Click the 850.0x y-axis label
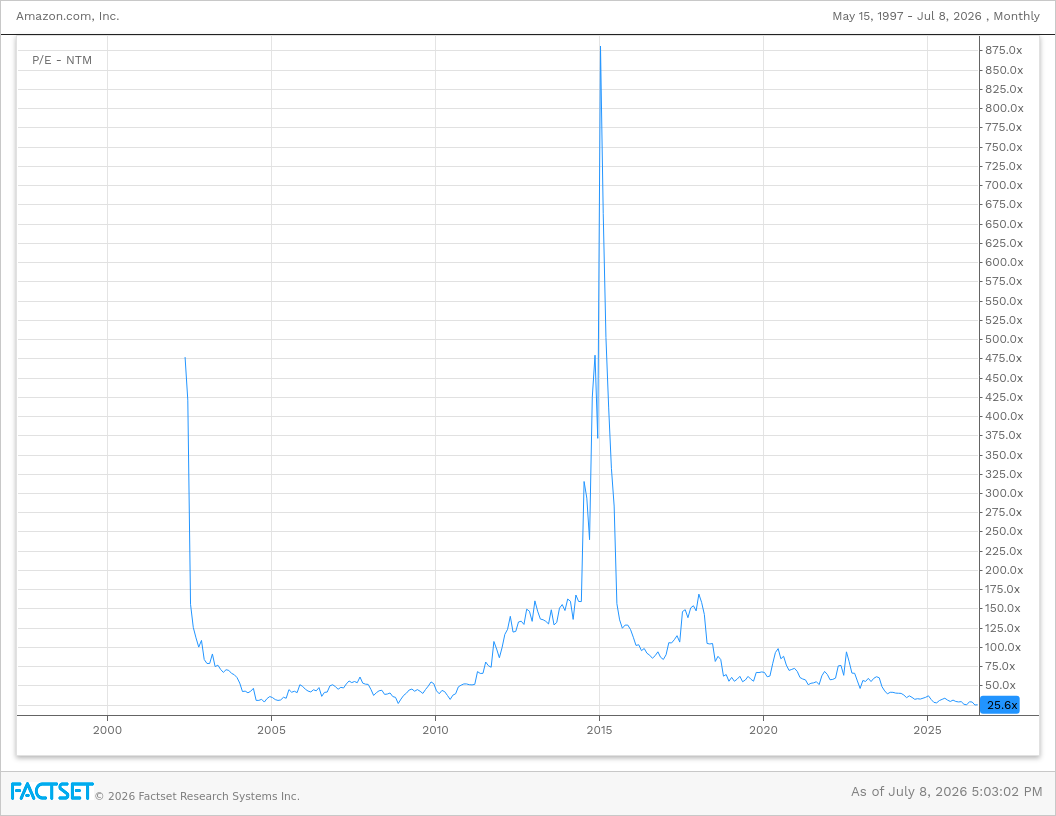 (x=1004, y=70)
